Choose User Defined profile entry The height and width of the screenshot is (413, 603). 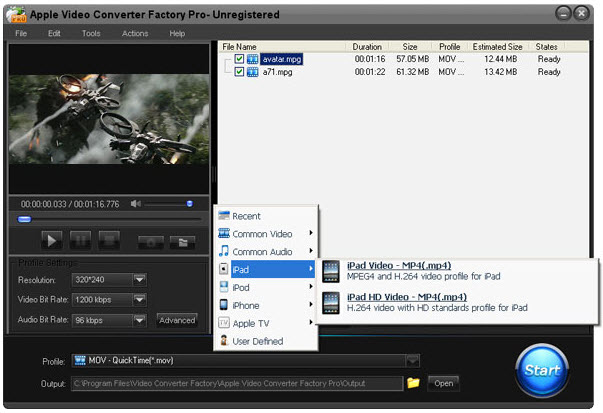click(x=258, y=341)
